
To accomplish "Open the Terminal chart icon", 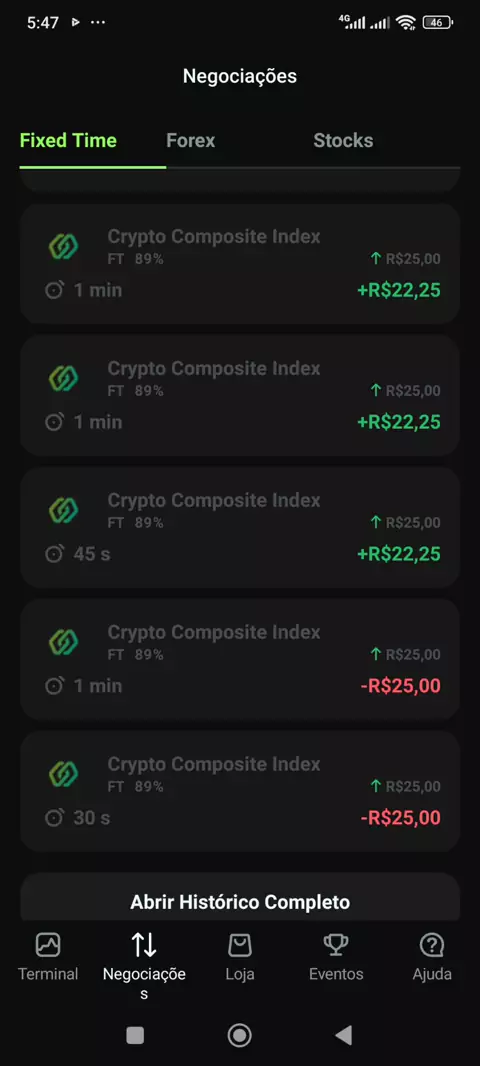I will click(x=48, y=945).
